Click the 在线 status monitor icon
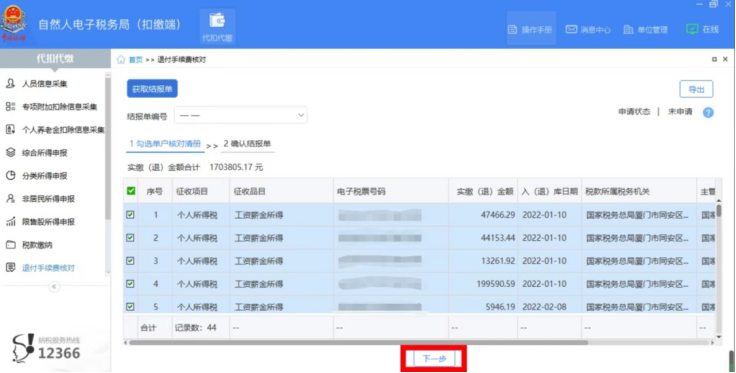The width and height of the screenshot is (736, 373). point(692,29)
